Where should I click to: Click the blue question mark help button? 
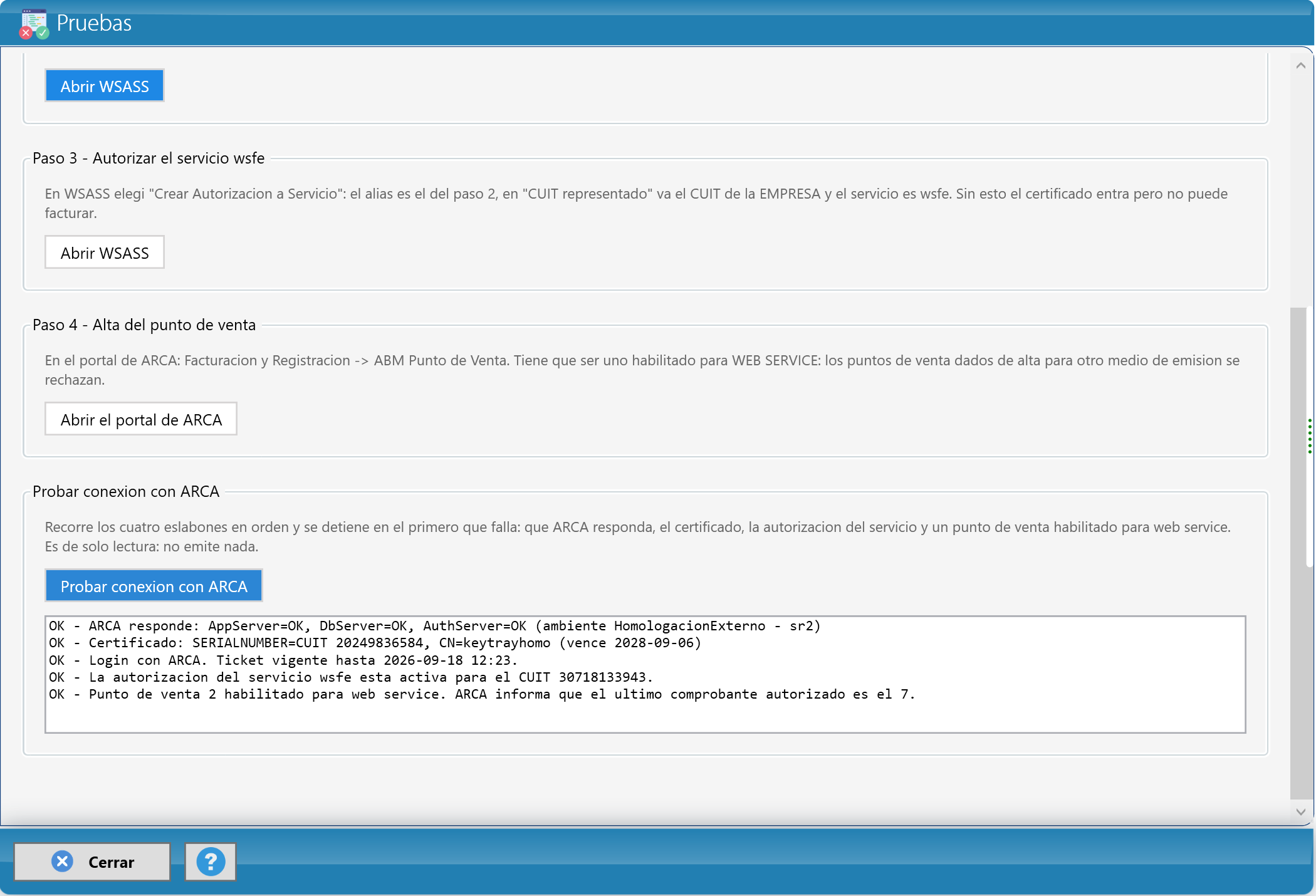pyautogui.click(x=211, y=862)
